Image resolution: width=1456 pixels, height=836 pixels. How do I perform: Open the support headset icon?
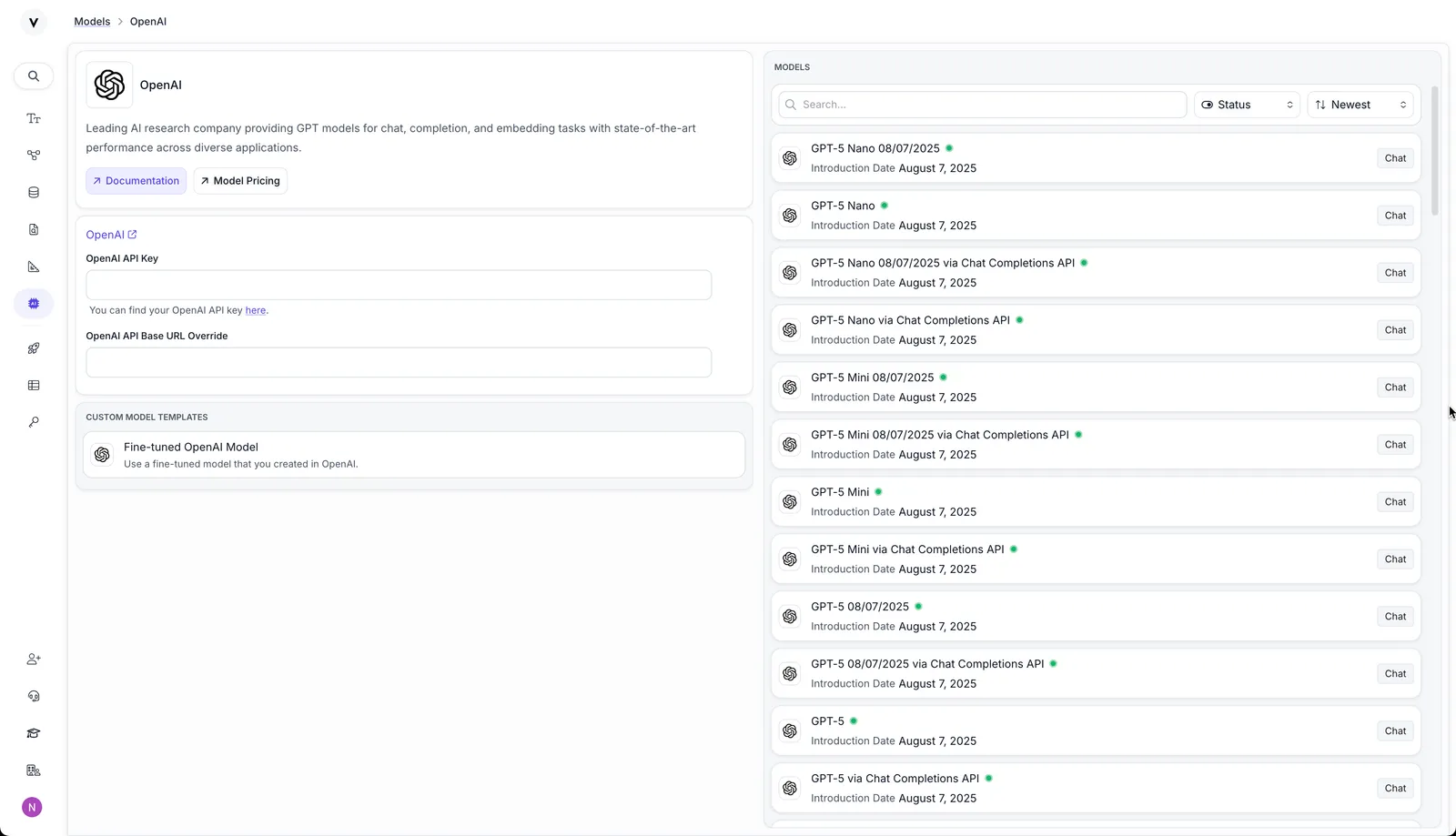click(x=34, y=696)
